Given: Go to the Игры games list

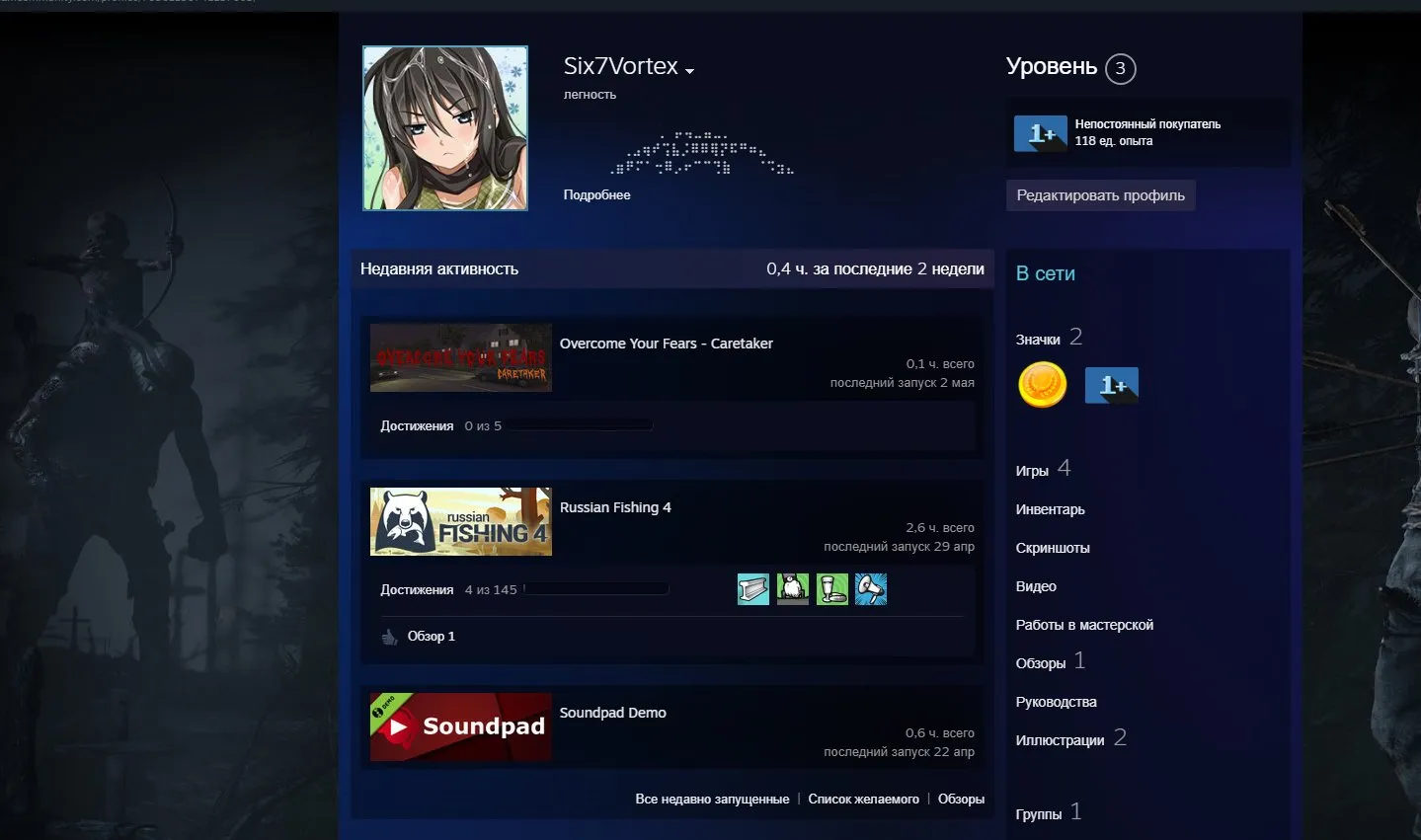Looking at the screenshot, I should tap(1032, 471).
